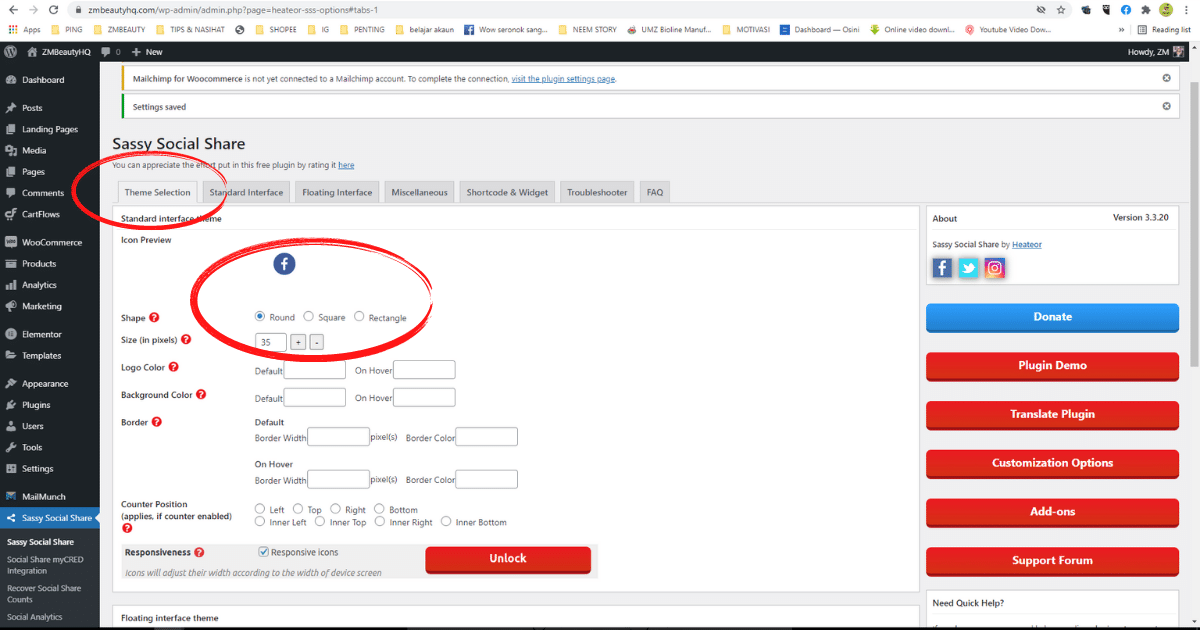Image resolution: width=1200 pixels, height=630 pixels.
Task: Click the Facebook icon in Icon Preview
Action: pyautogui.click(x=284, y=264)
